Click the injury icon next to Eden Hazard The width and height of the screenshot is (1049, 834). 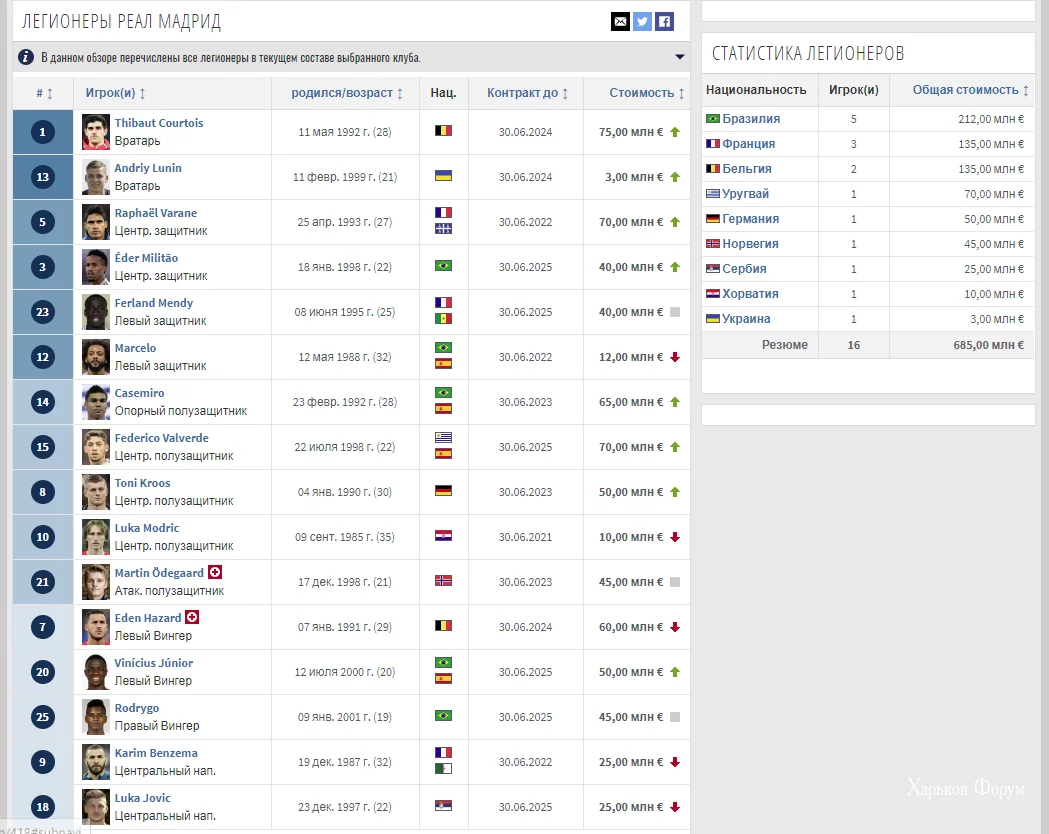(x=192, y=617)
